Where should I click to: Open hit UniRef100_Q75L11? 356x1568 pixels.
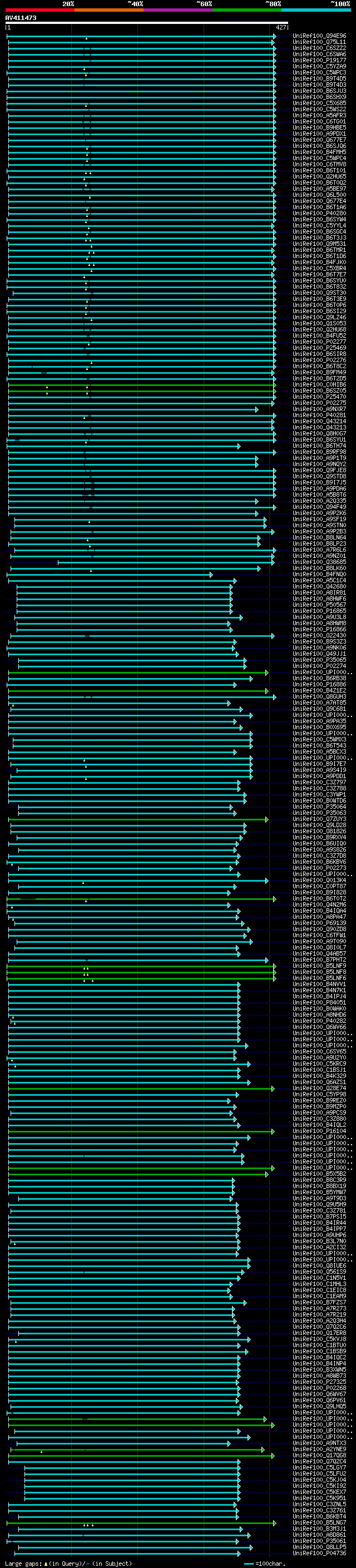tap(319, 42)
